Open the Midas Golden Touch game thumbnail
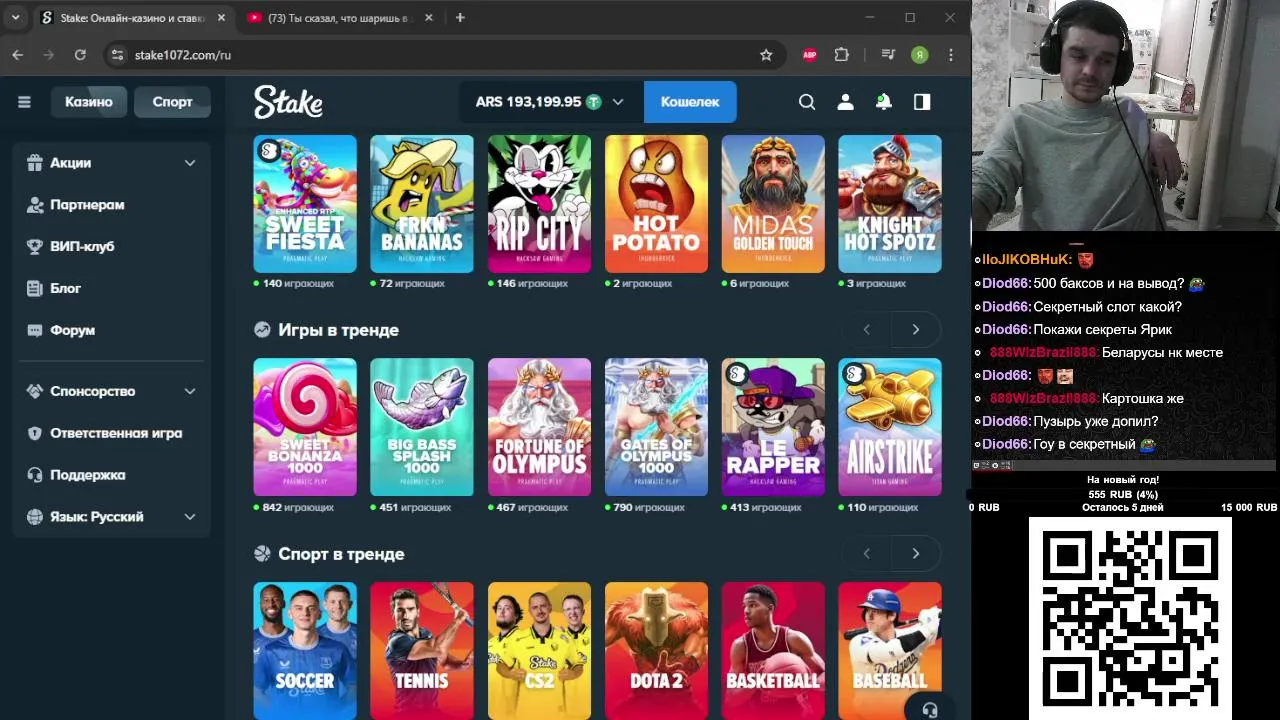 pyautogui.click(x=773, y=204)
